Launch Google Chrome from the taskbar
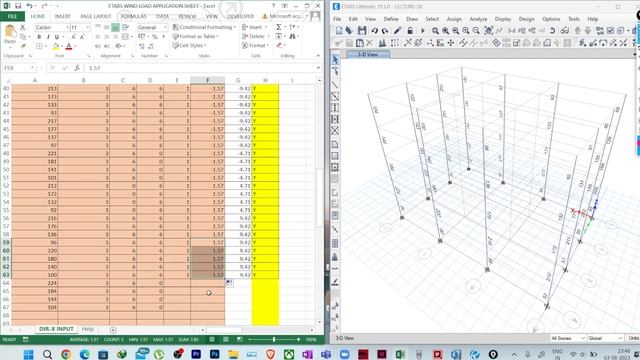 click(66, 354)
